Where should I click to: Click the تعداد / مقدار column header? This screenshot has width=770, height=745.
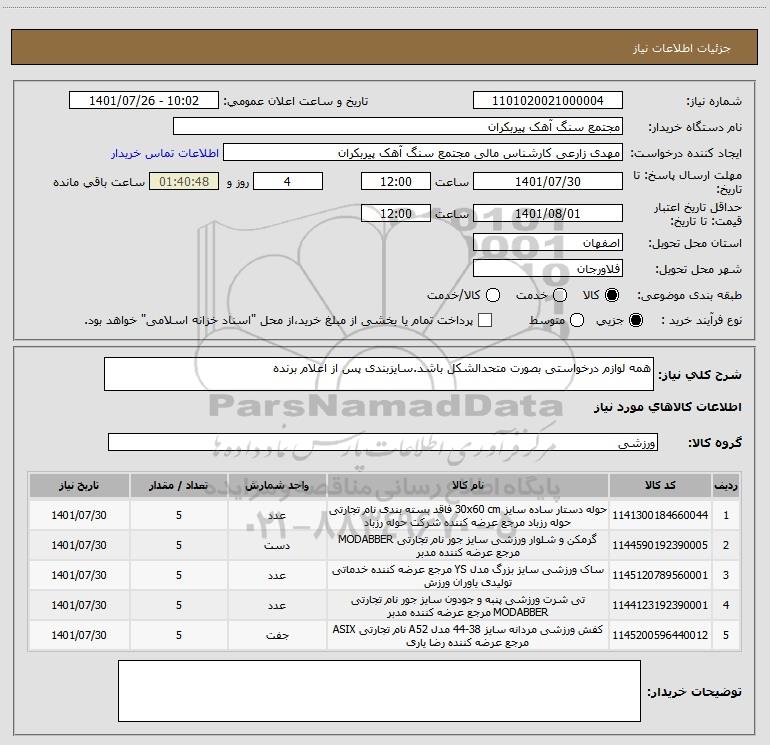(x=179, y=485)
